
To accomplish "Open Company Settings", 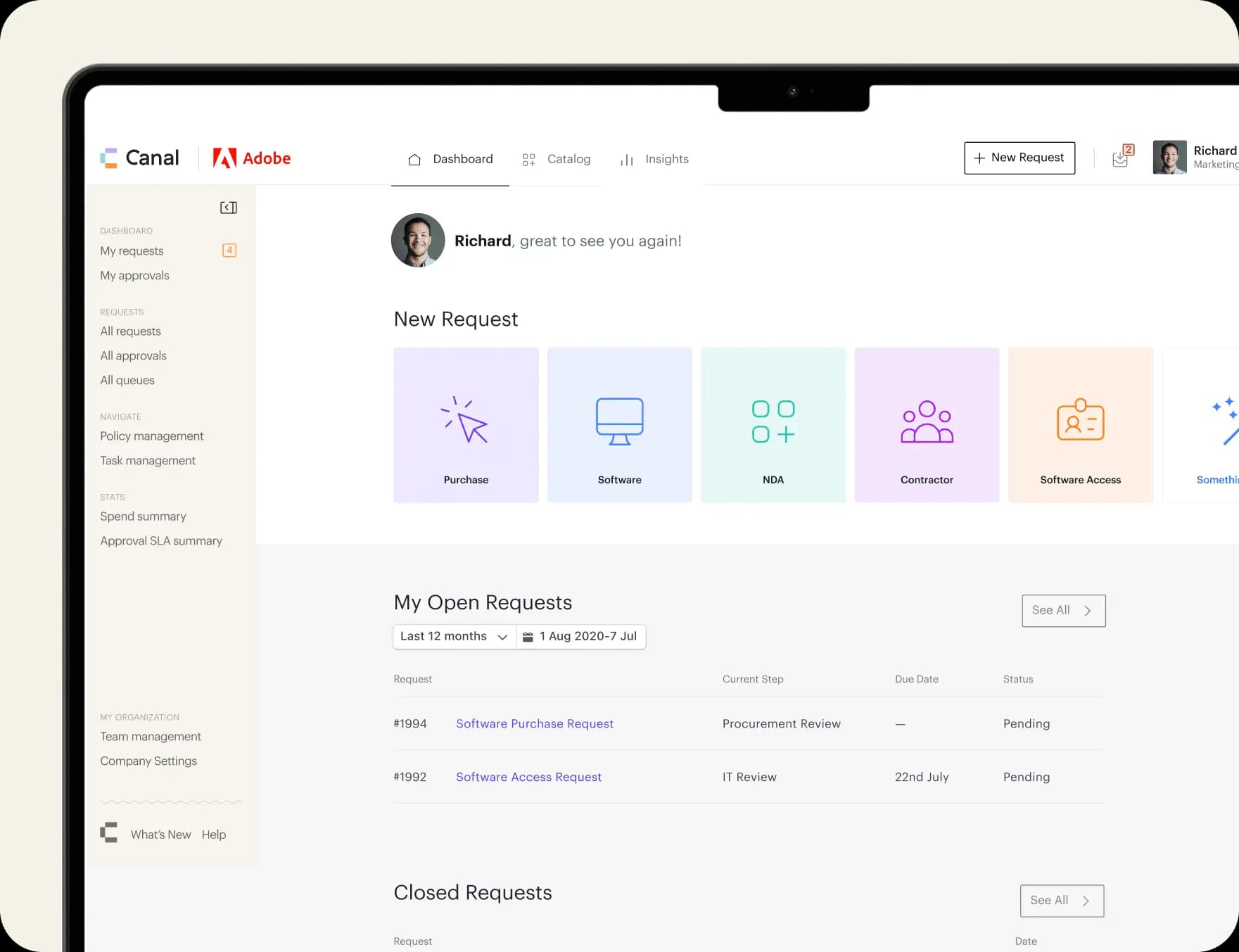I will (148, 761).
